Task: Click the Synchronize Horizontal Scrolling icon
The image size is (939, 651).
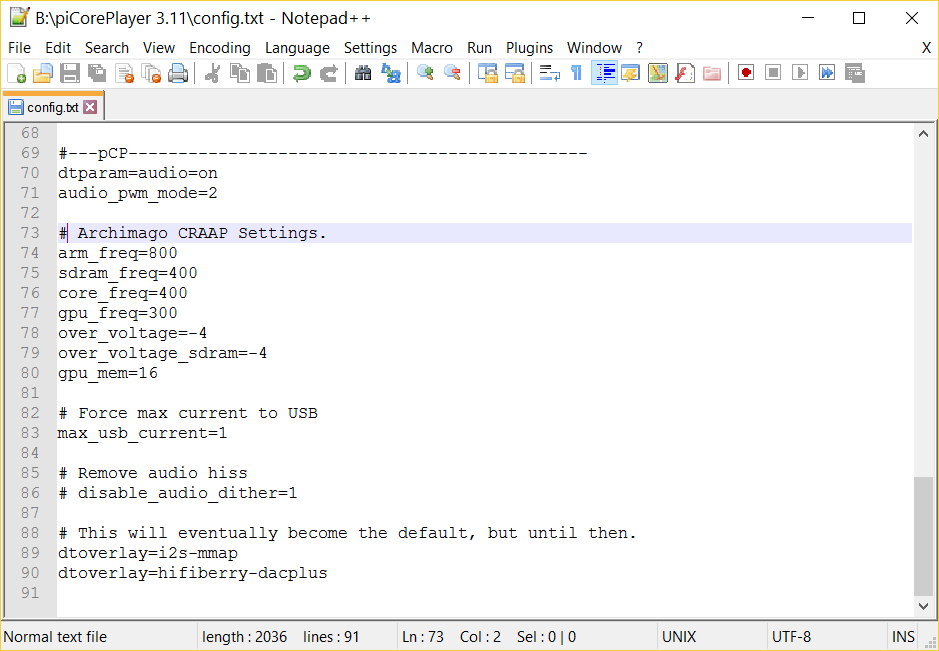Action: 514,73
